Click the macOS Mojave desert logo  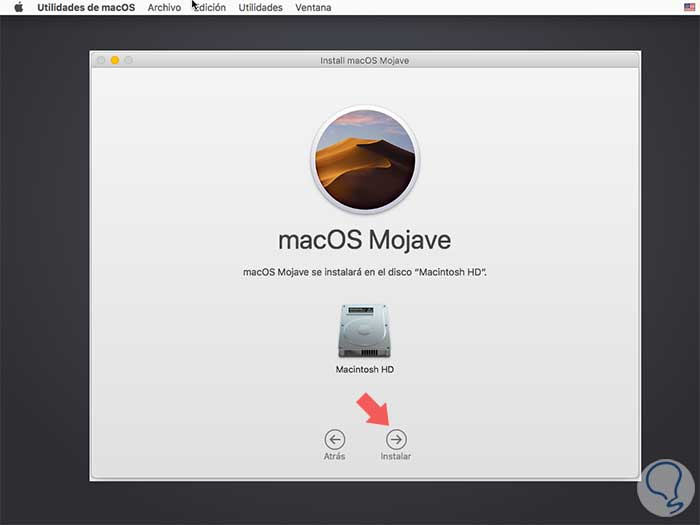[x=365, y=160]
